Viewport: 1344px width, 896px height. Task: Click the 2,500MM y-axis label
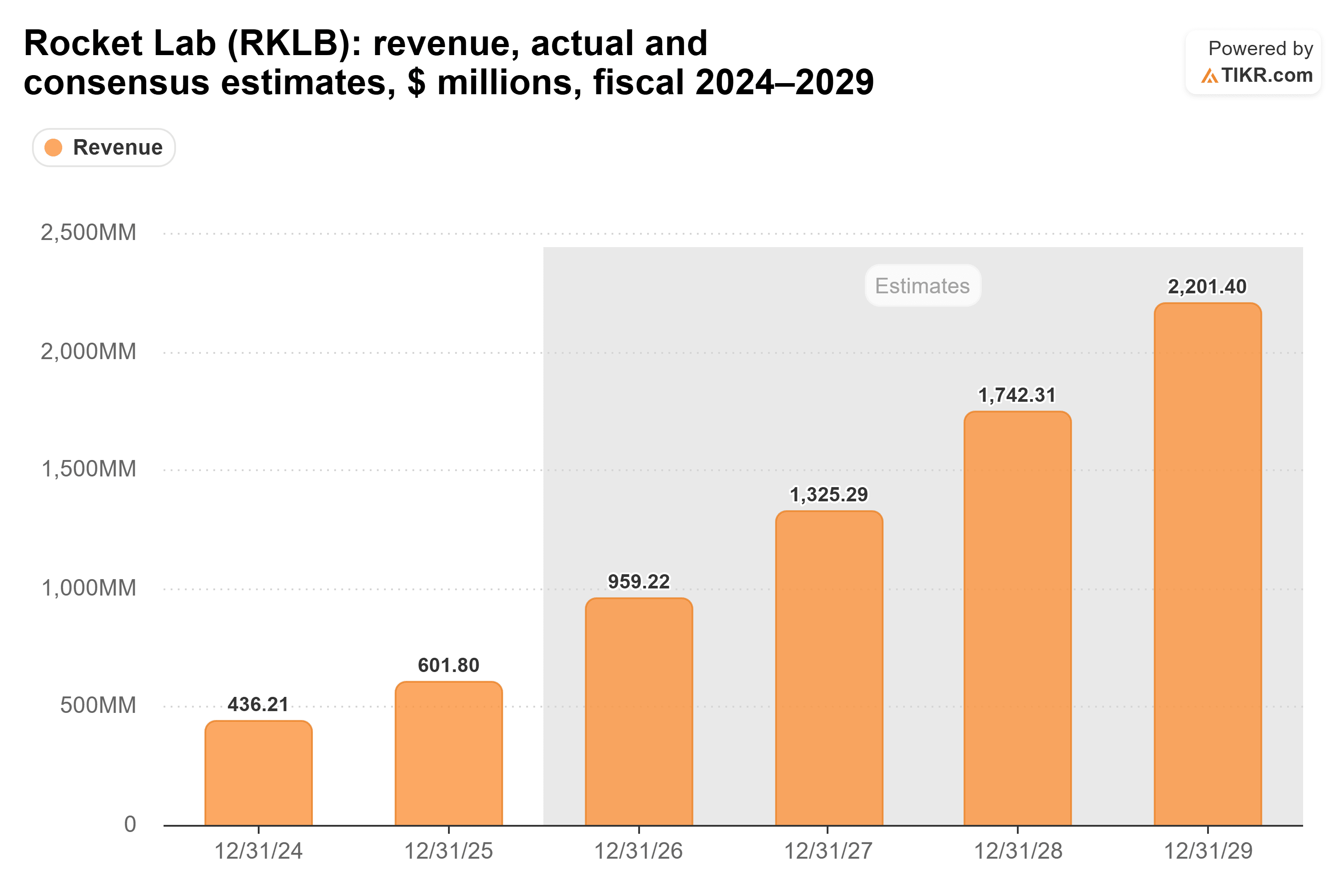click(x=88, y=233)
